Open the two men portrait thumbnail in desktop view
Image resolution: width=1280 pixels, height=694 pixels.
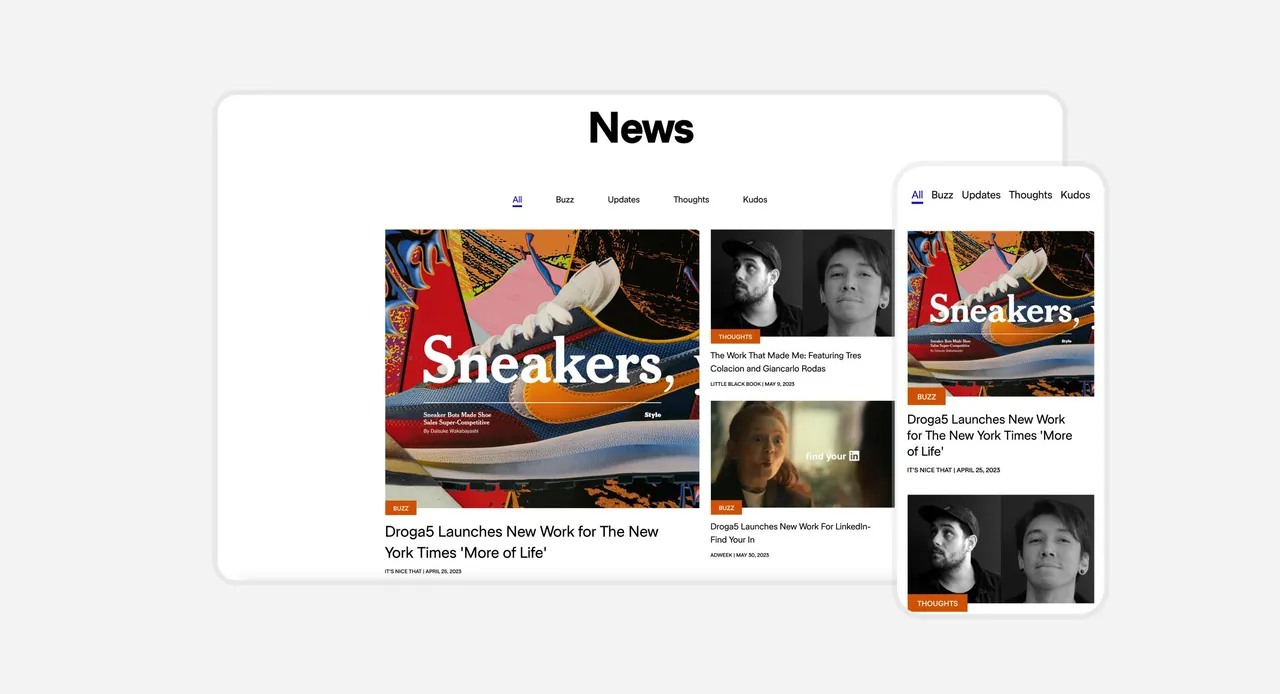point(802,283)
